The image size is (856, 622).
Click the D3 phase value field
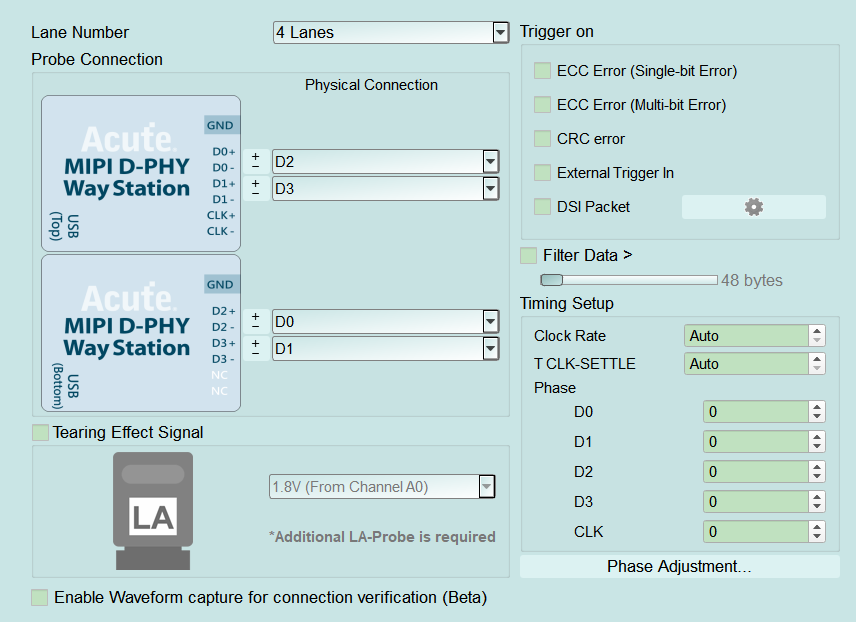(756, 502)
